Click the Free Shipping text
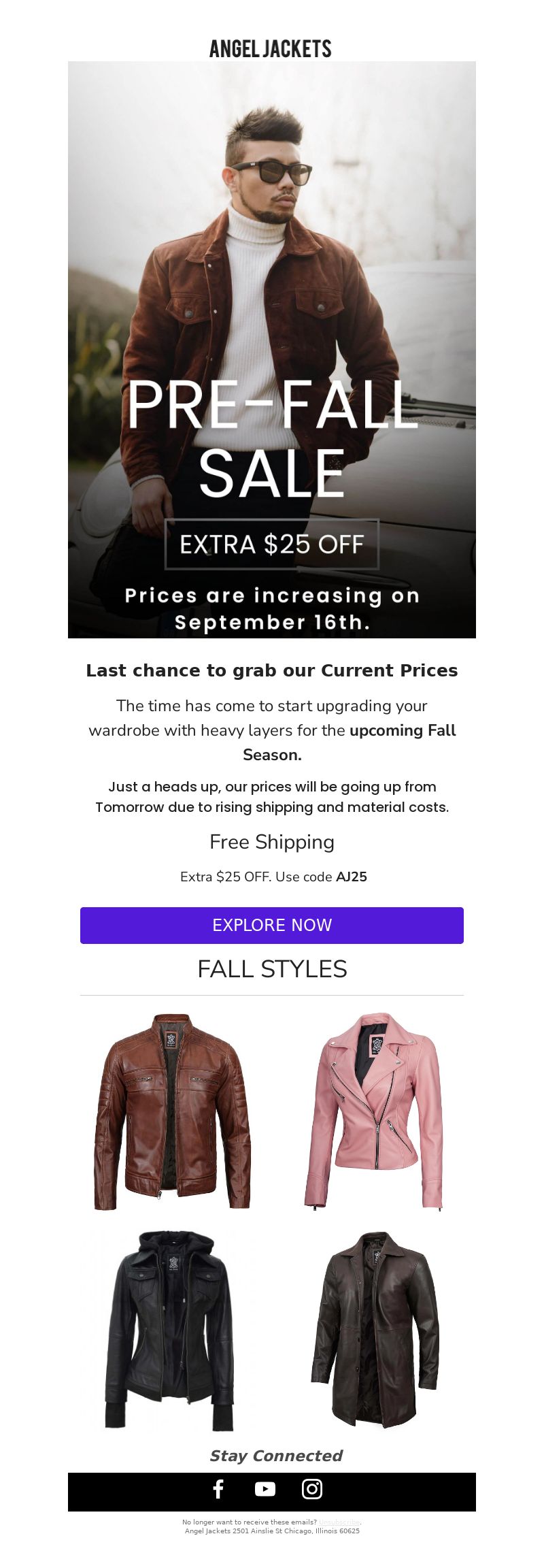The height and width of the screenshot is (1568, 544). (x=272, y=842)
